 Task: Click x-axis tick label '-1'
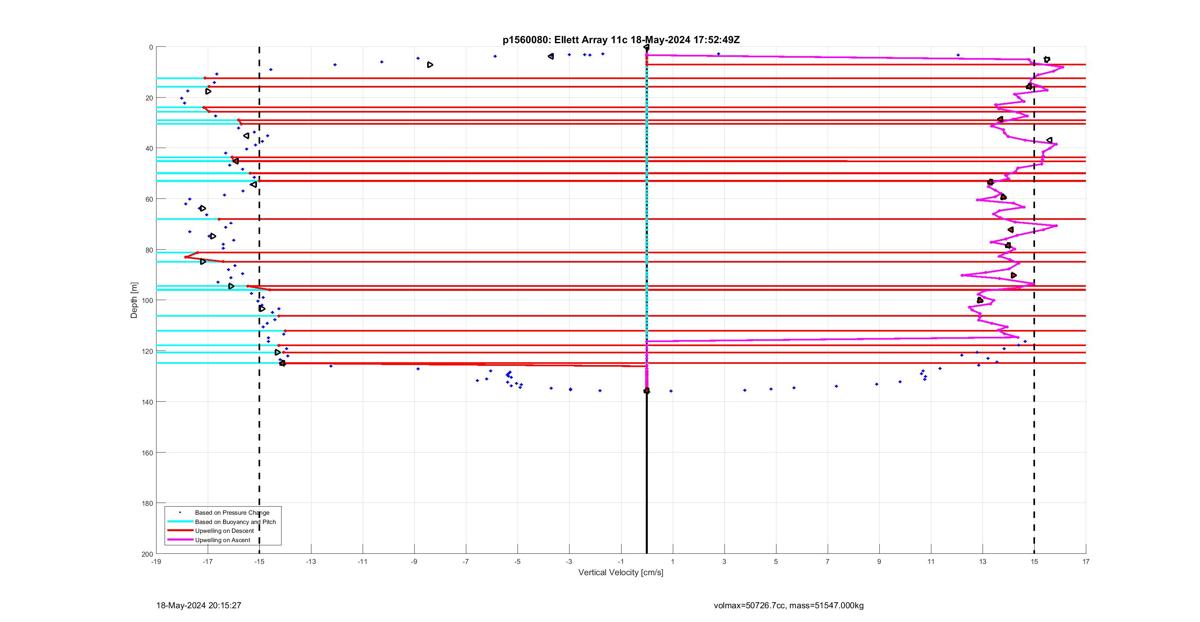point(621,562)
